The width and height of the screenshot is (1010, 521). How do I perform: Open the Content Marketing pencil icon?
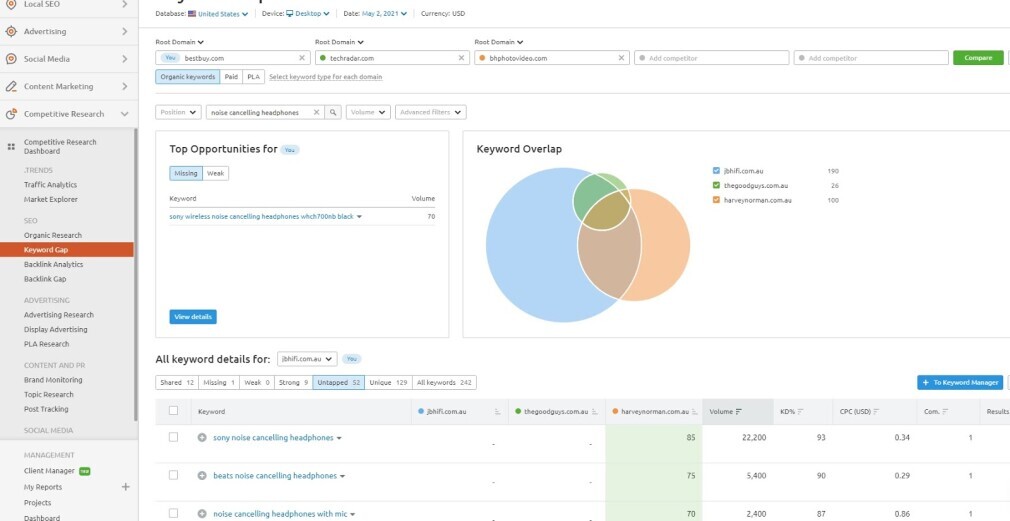(11, 86)
